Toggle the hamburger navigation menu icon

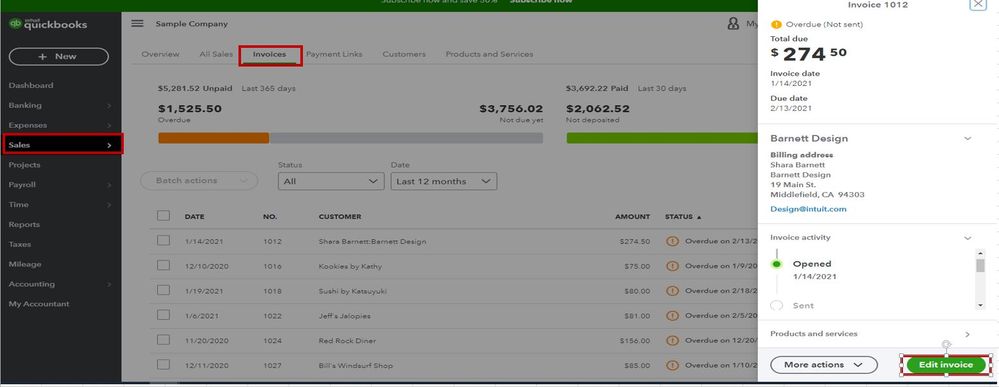click(x=137, y=24)
